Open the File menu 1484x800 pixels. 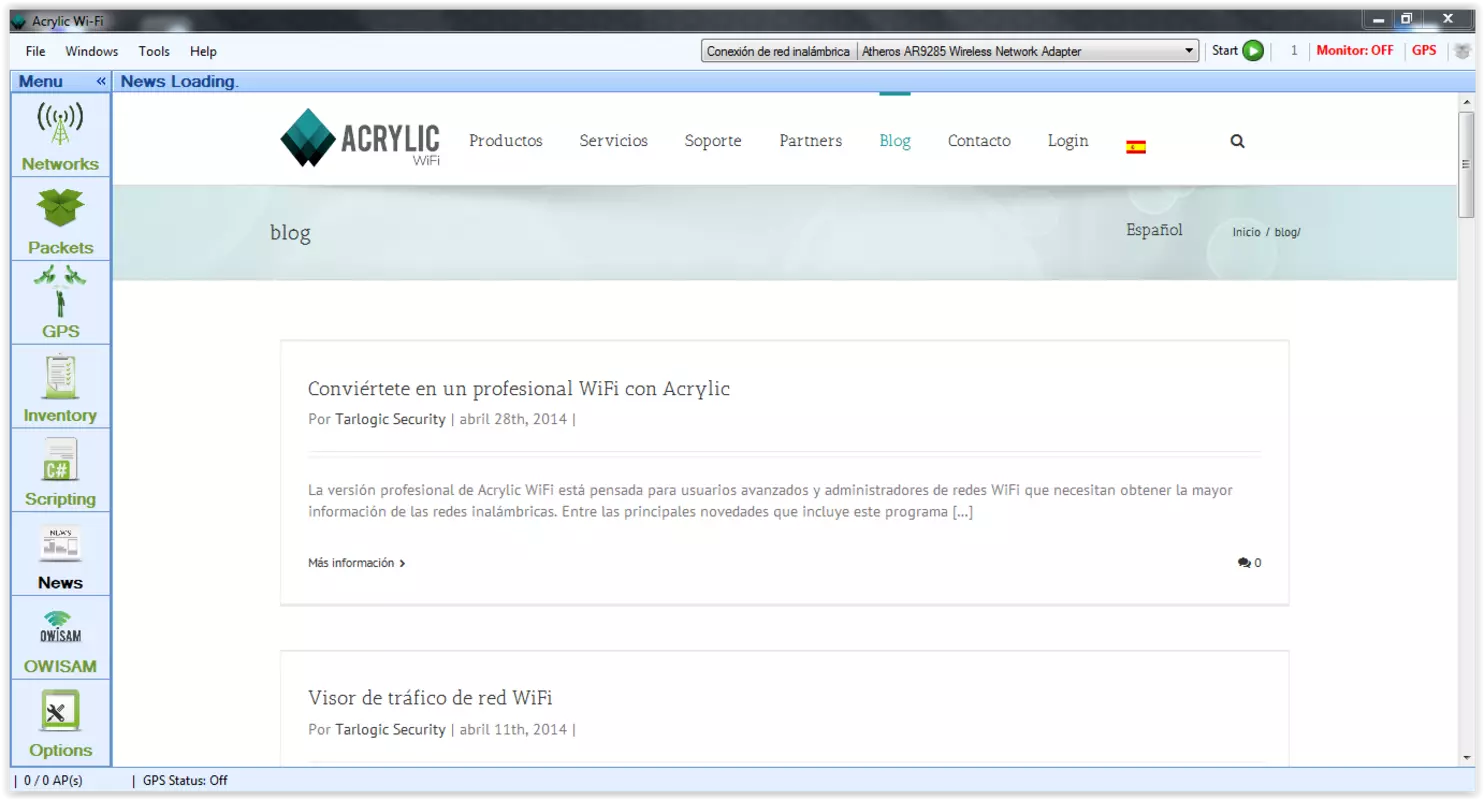click(x=35, y=51)
